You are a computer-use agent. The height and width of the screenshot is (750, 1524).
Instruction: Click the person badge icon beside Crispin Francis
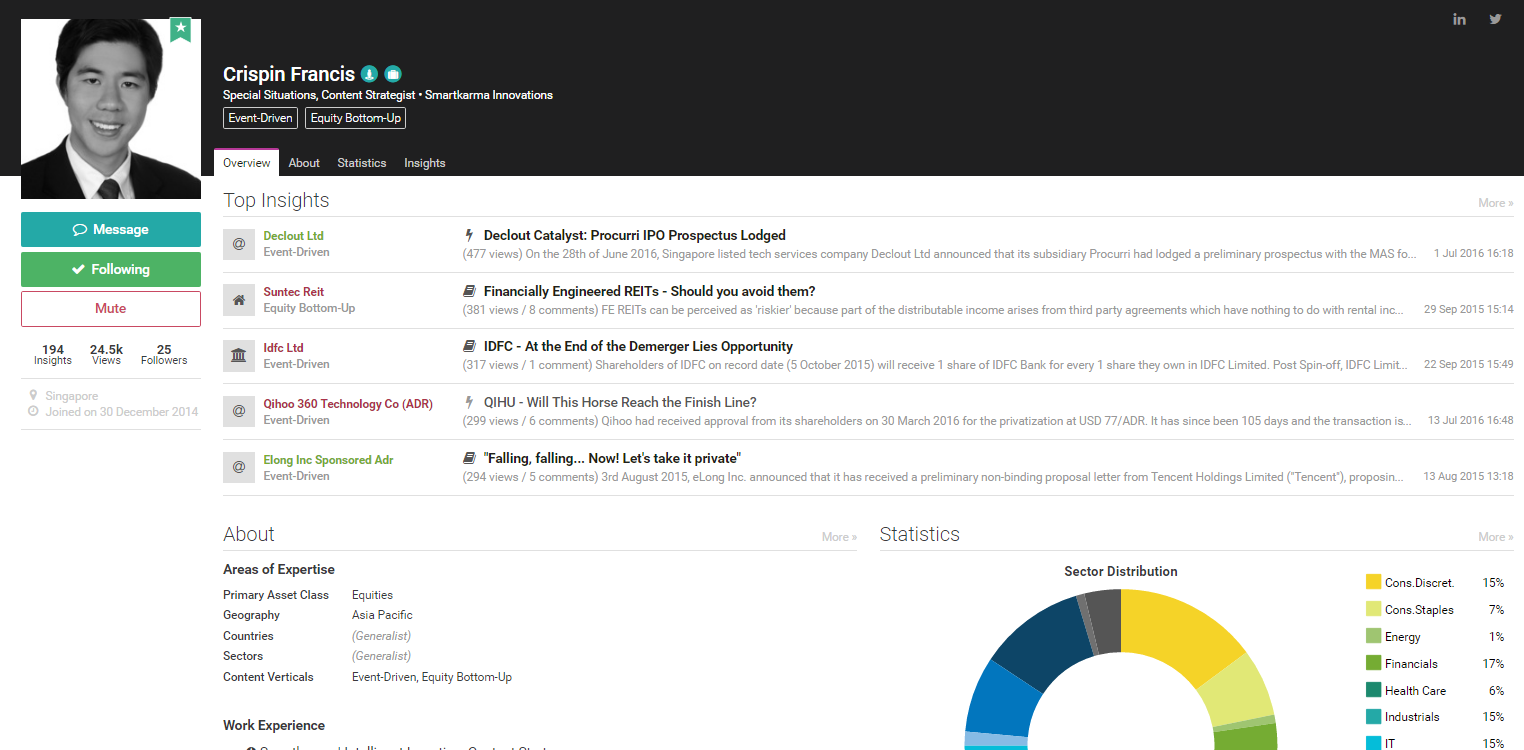369,74
